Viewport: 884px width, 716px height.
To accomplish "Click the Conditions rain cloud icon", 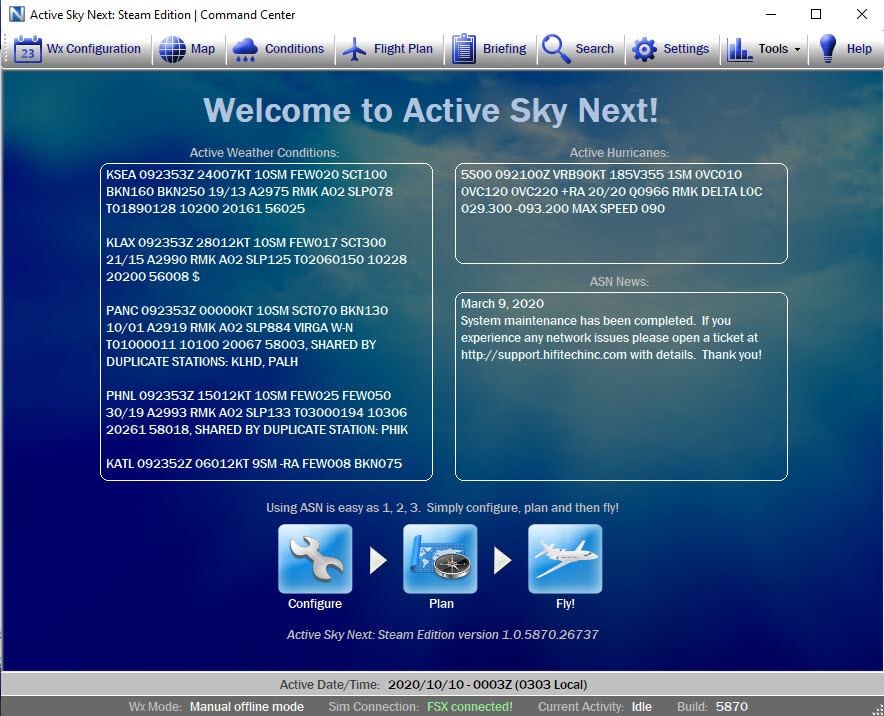I will pyautogui.click(x=245, y=50).
